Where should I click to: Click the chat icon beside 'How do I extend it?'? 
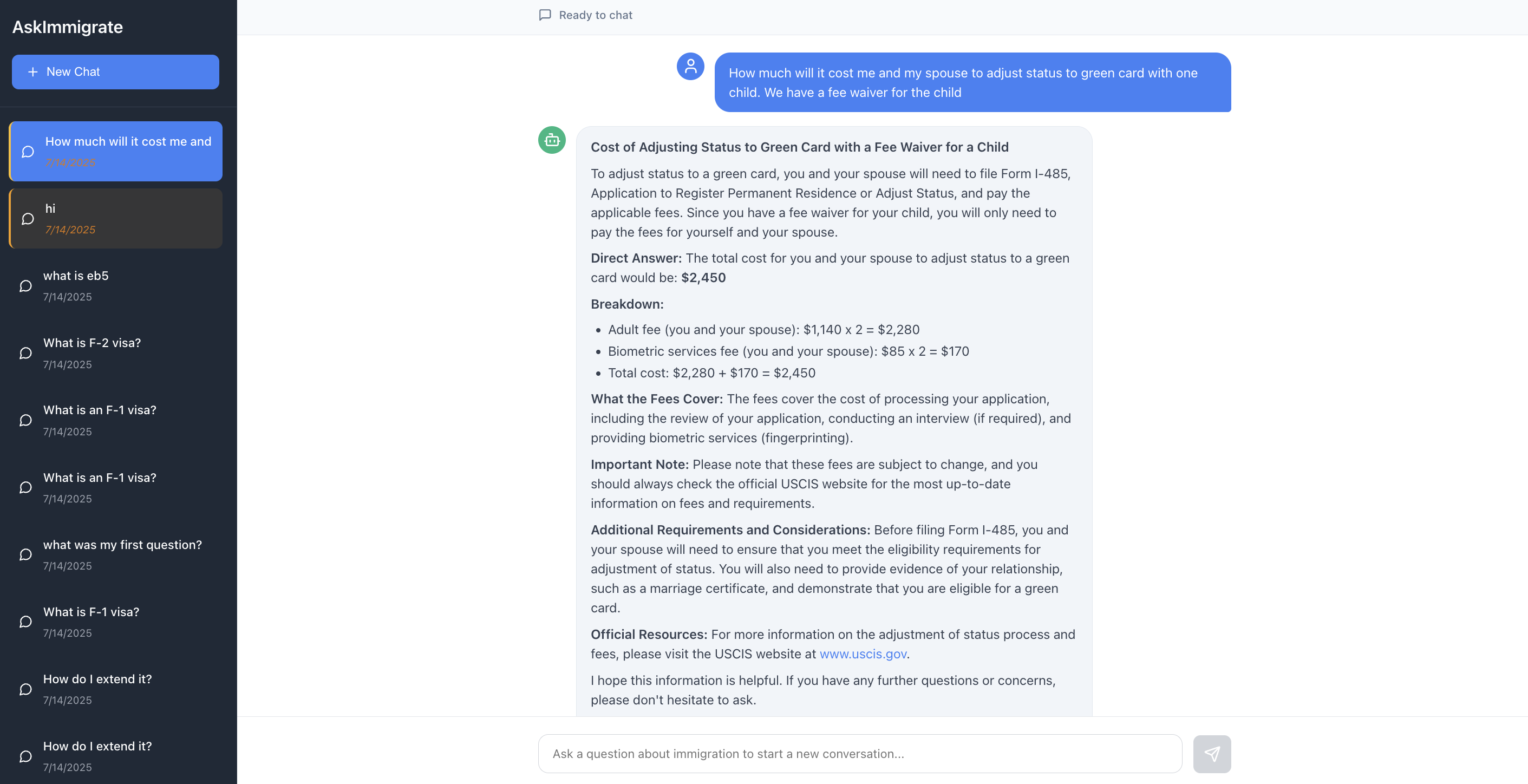tap(25, 689)
